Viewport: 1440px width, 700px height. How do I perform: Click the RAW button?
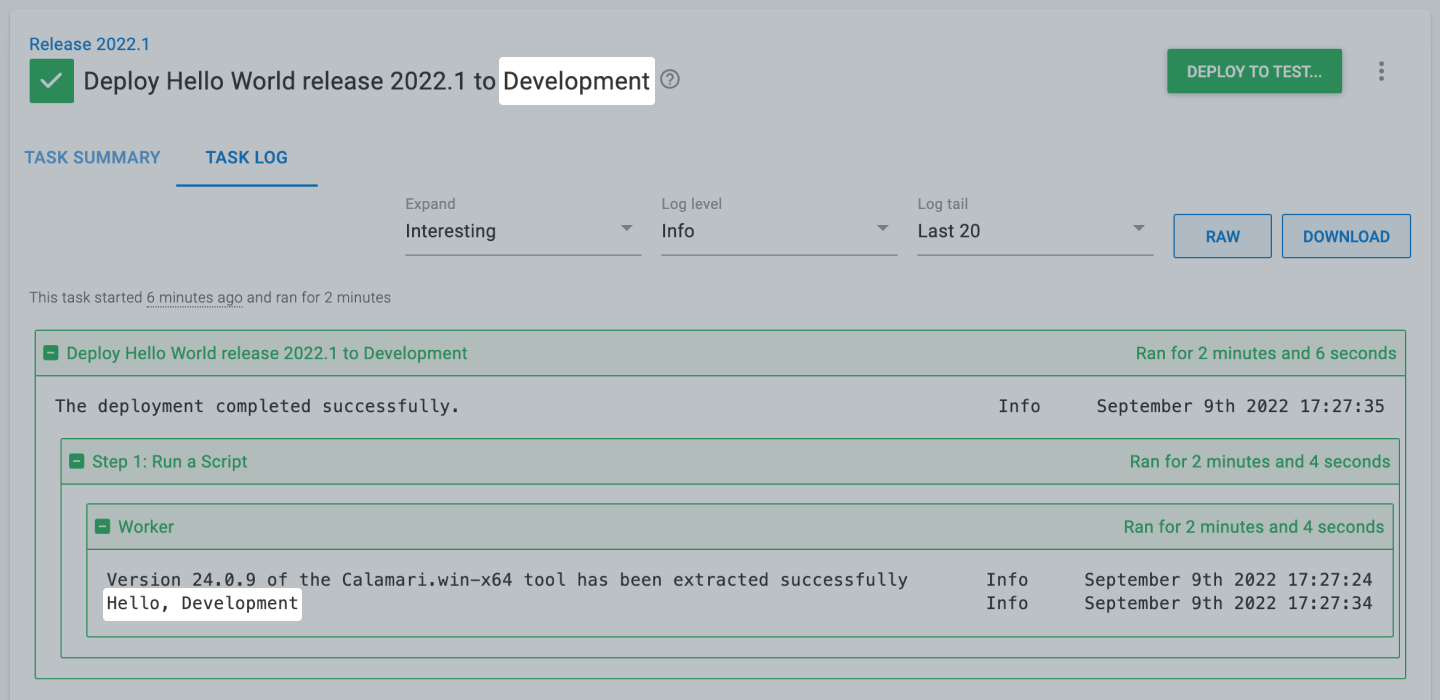click(x=1222, y=236)
